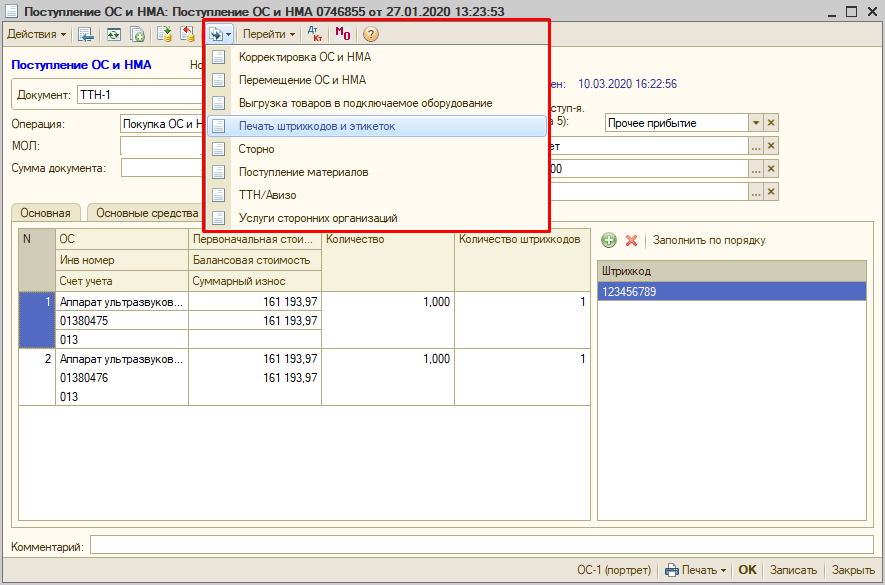Image resolution: width=885 pixels, height=585 pixels.
Task: Expand the Прочее прибытие combo box arrow
Action: (x=756, y=123)
